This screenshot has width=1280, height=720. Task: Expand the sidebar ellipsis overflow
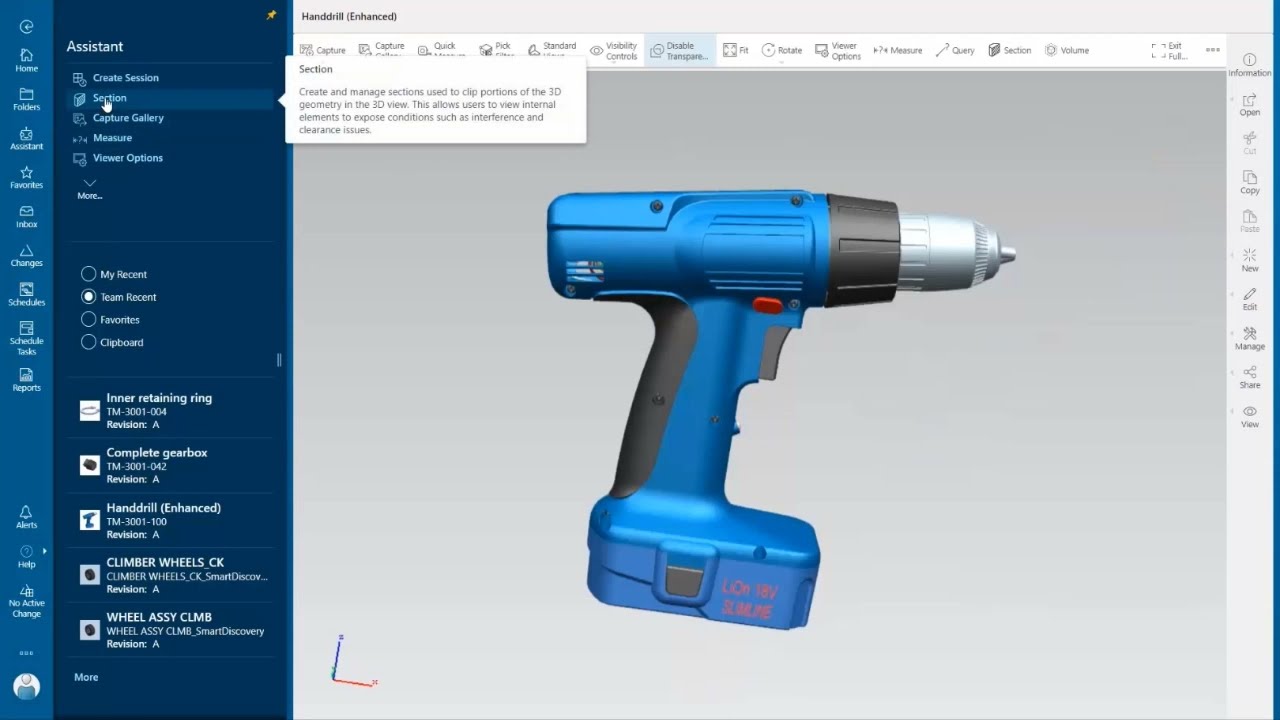26,653
